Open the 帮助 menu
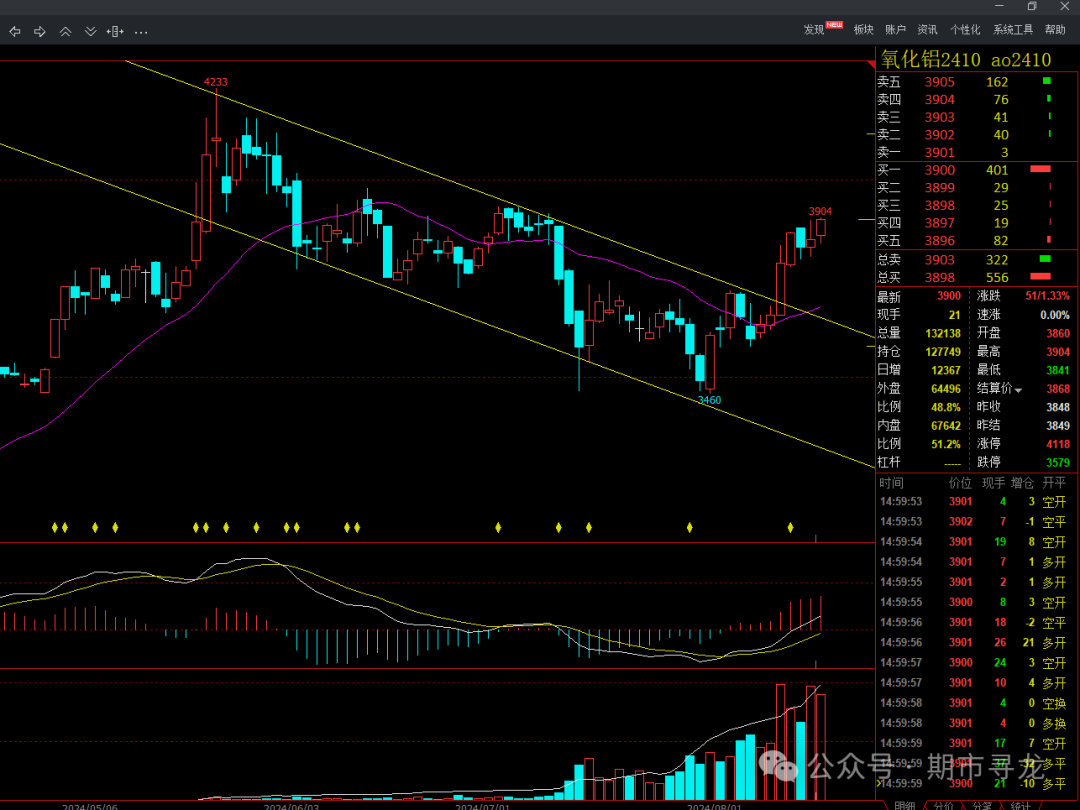The height and width of the screenshot is (810, 1080). [x=1055, y=30]
